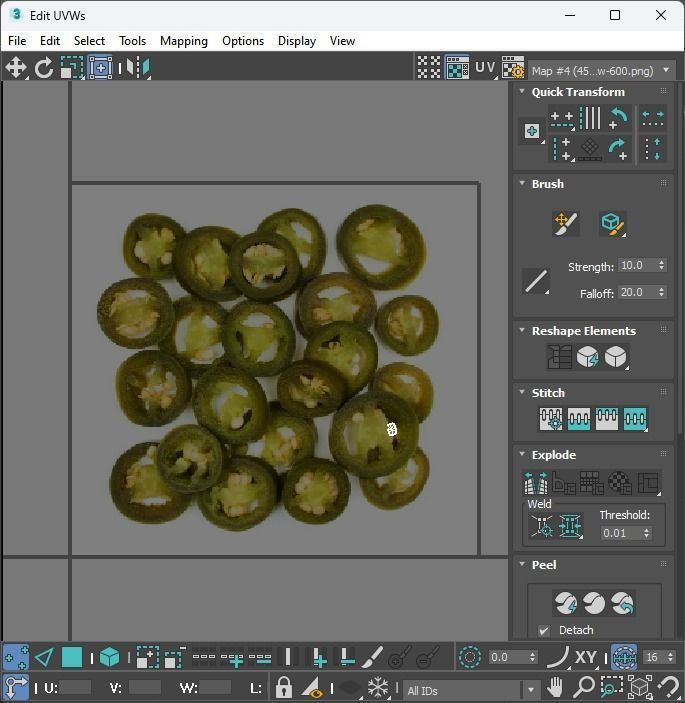Click Relax Until Flat icon

[588, 357]
